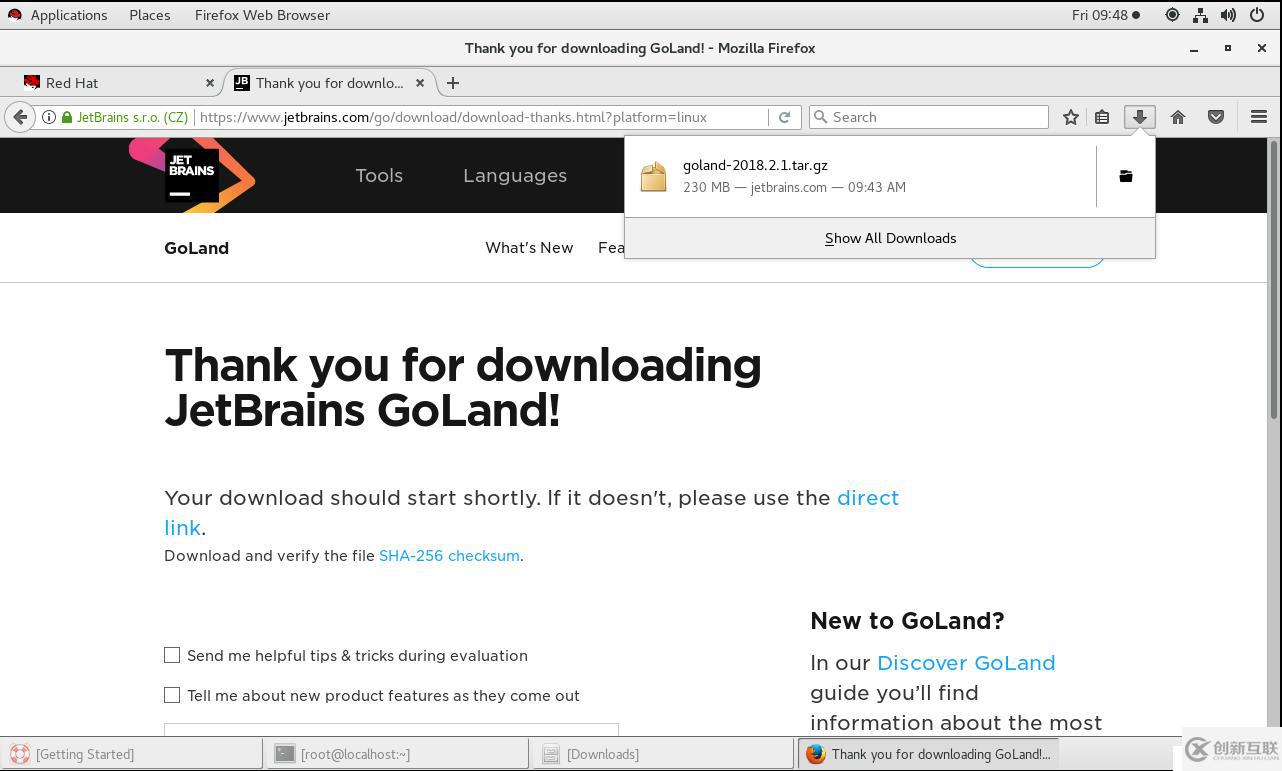
Task: Click the power icon in top bar
Action: point(1257,15)
